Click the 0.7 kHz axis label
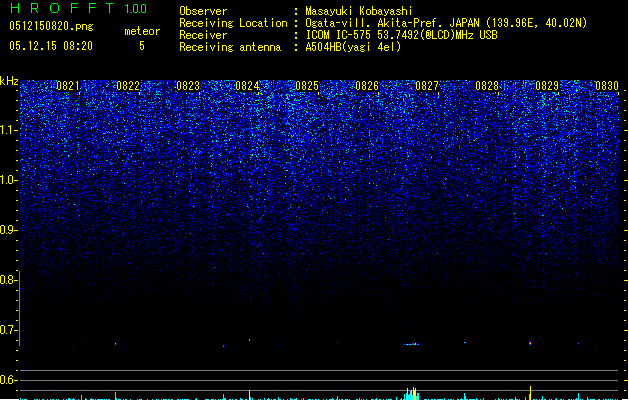This screenshot has width=629, height=400. (8, 330)
